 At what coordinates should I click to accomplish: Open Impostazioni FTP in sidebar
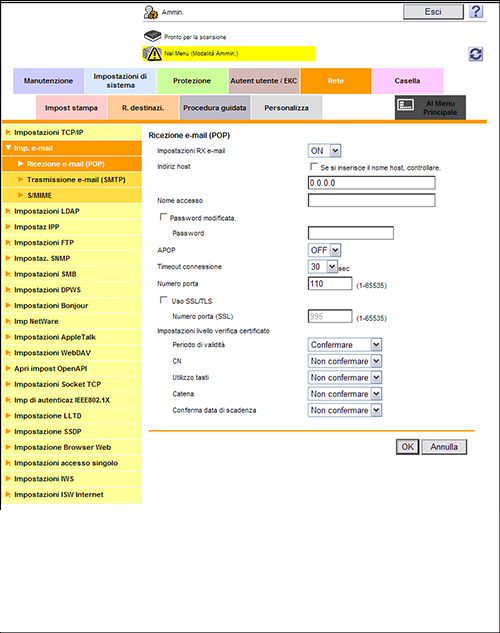(x=72, y=243)
